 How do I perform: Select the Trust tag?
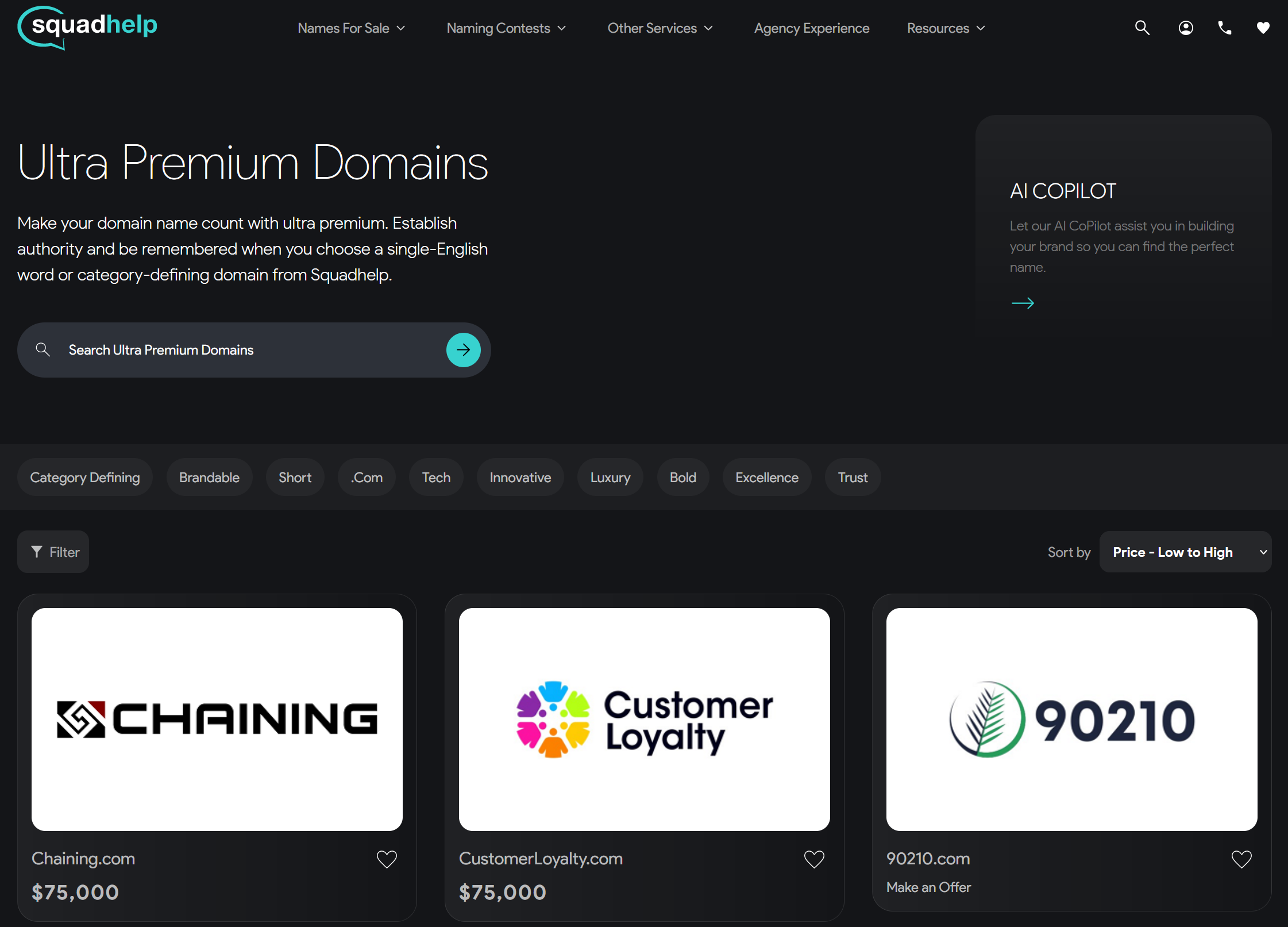tap(853, 477)
